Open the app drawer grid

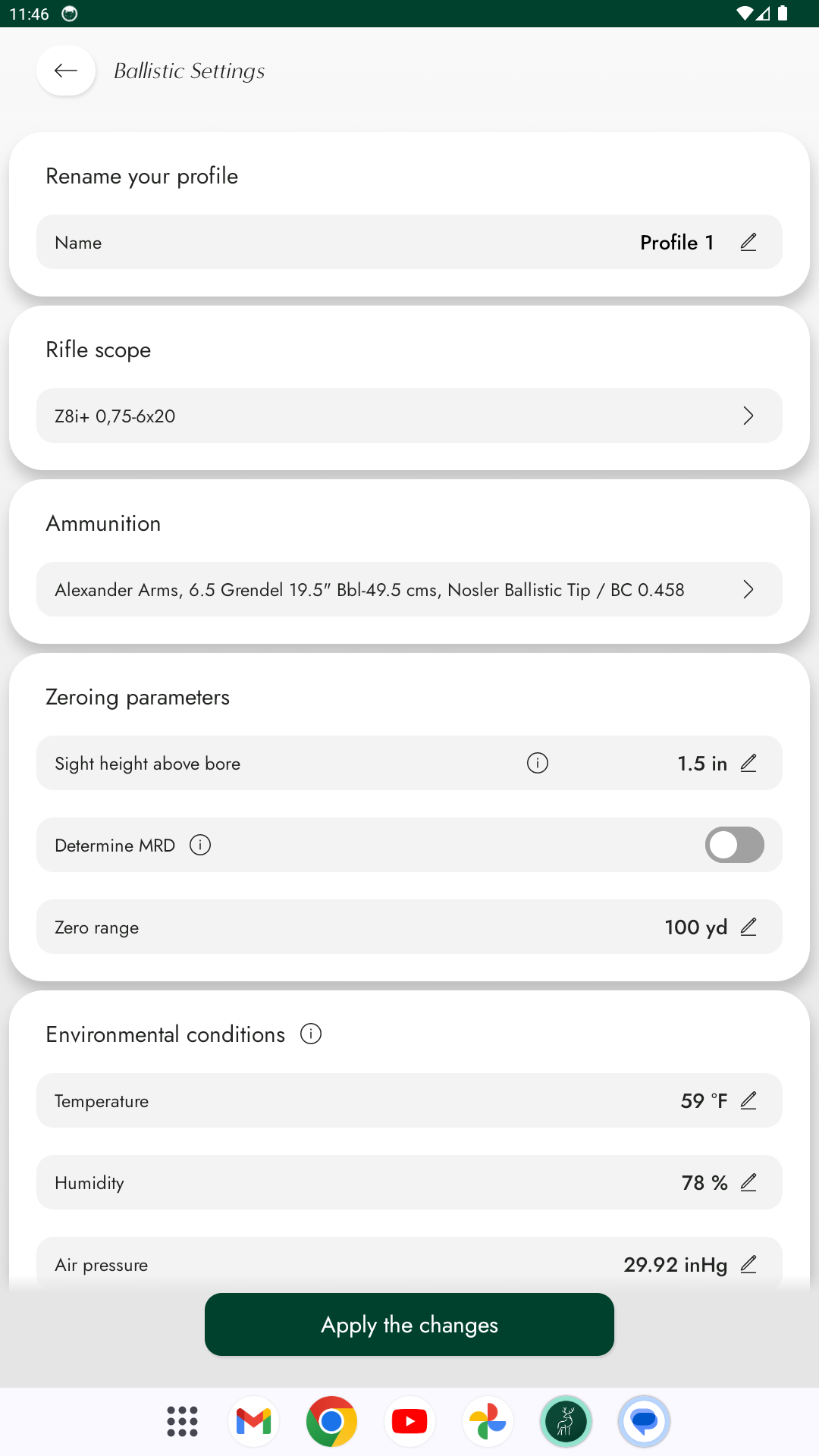[182, 1421]
